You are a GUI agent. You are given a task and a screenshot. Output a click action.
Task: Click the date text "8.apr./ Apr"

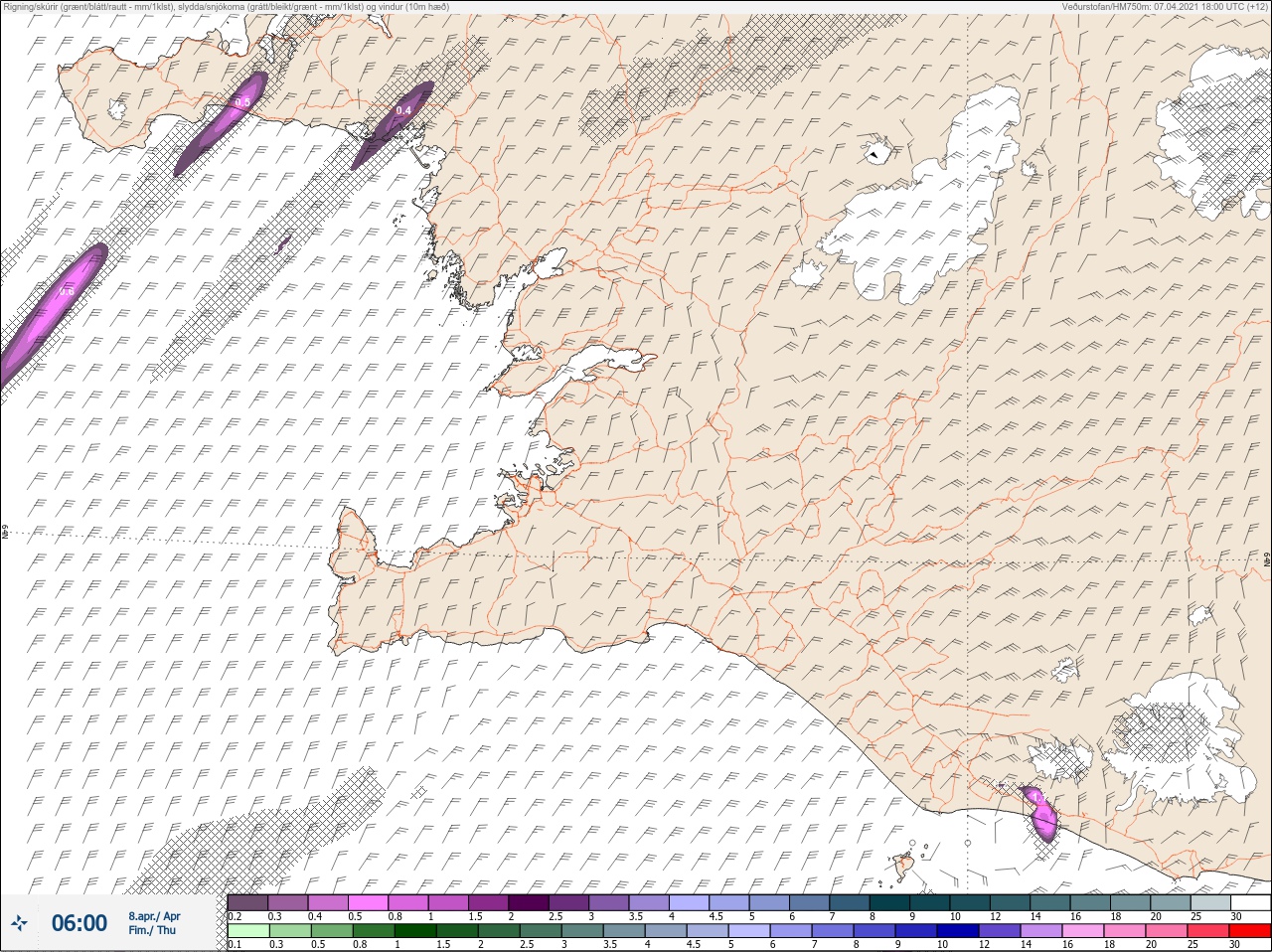tap(154, 916)
